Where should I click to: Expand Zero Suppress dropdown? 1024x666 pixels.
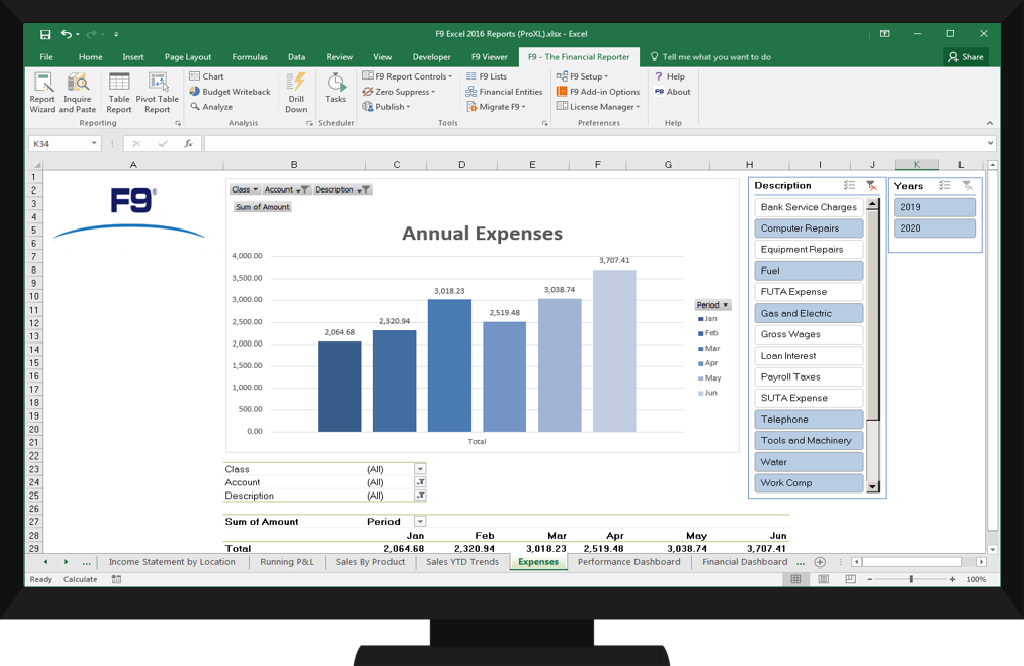[398, 92]
